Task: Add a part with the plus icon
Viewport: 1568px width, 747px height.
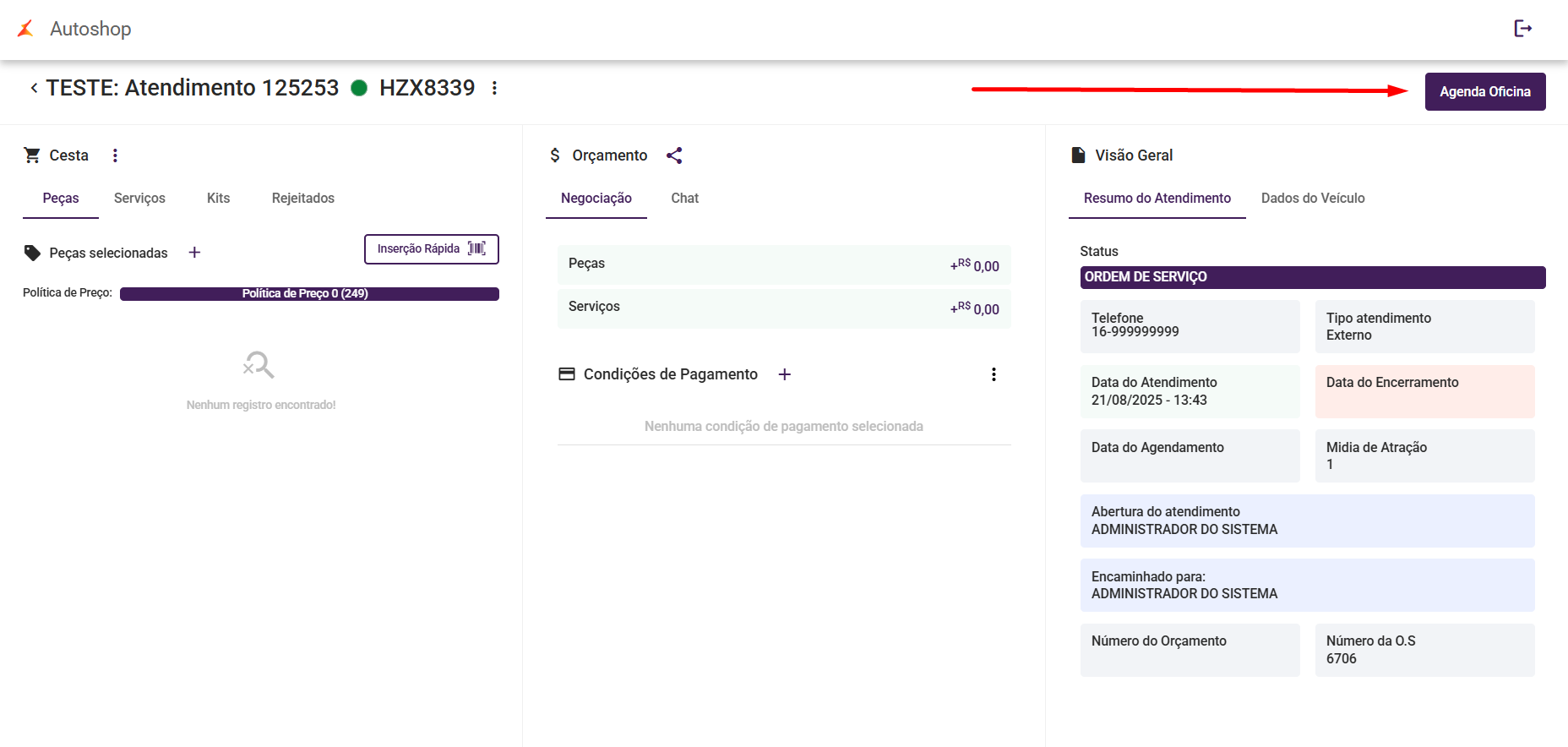Action: coord(194,253)
